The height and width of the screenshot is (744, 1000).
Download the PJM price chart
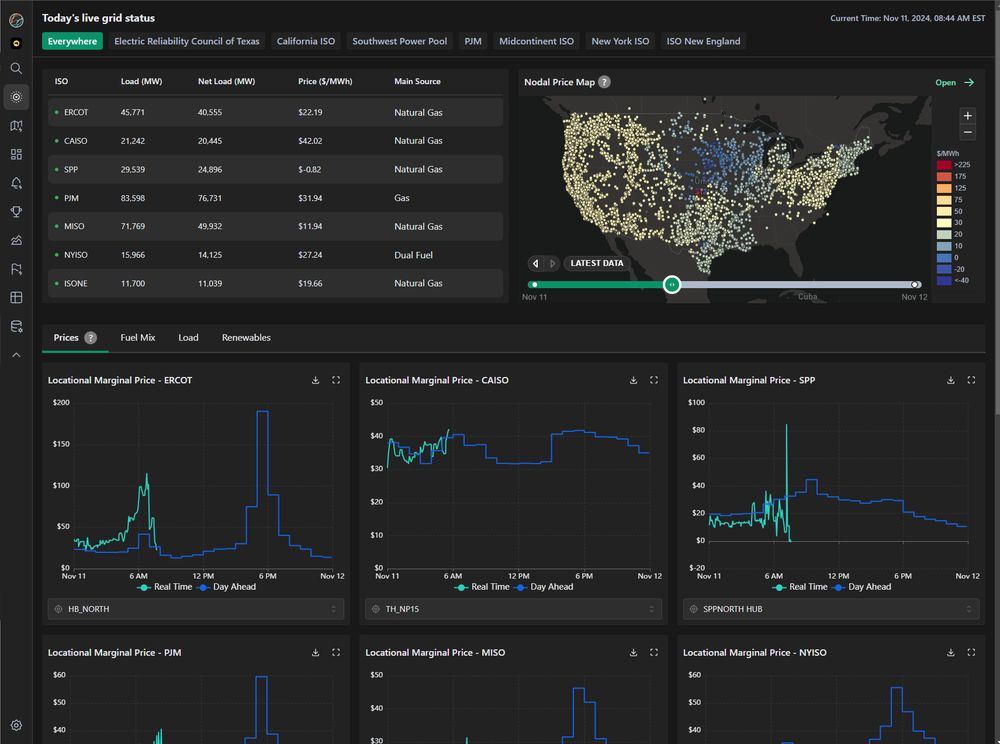[315, 652]
